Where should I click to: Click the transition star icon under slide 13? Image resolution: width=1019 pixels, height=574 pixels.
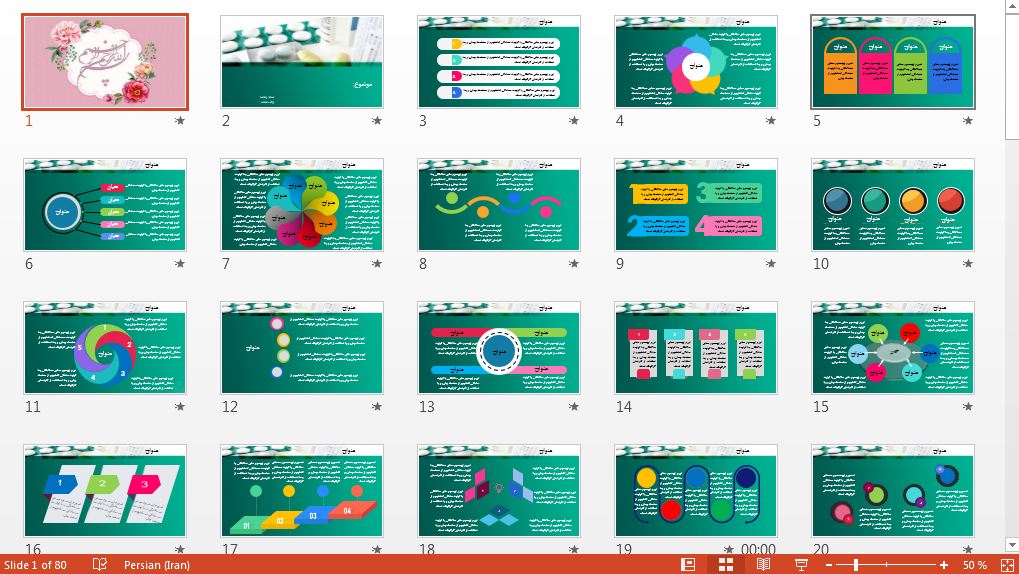pos(574,407)
